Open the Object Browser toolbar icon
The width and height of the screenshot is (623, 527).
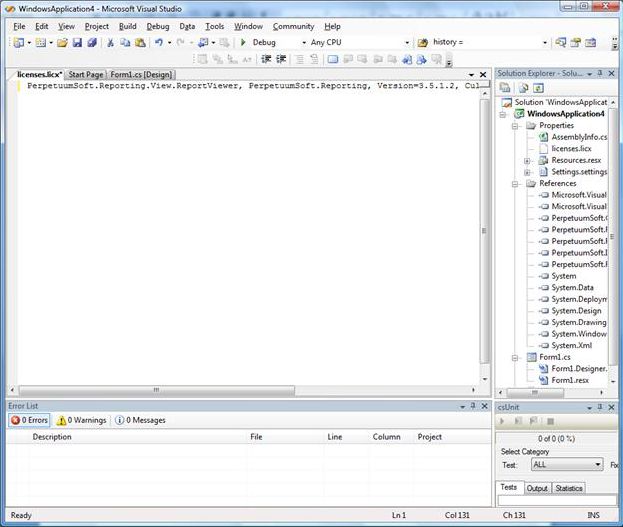pos(590,42)
